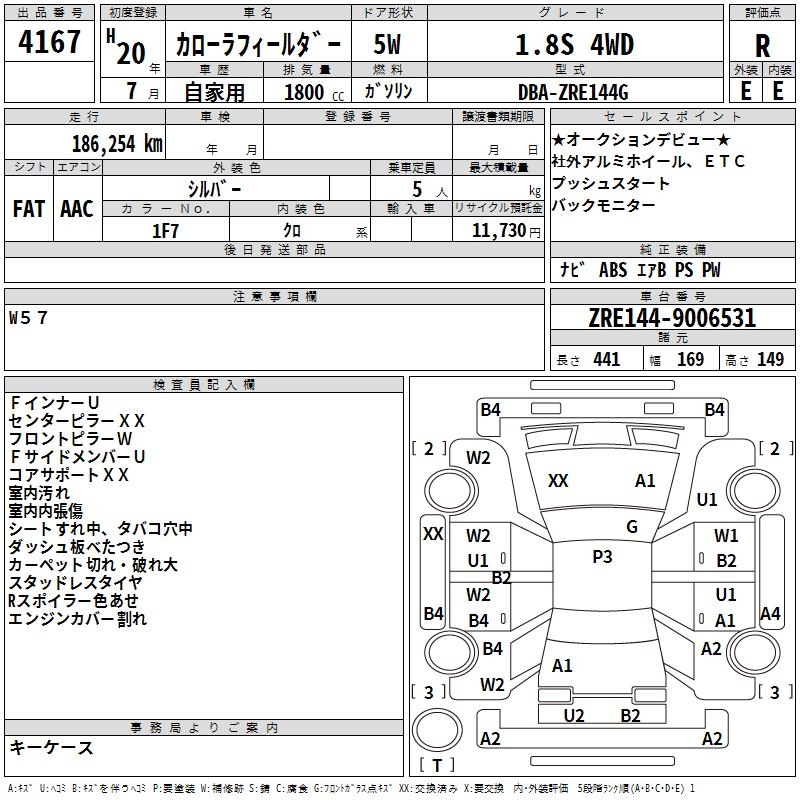The image size is (800, 800).
Task: Select the G windshield chip mark
Action: click(632, 527)
